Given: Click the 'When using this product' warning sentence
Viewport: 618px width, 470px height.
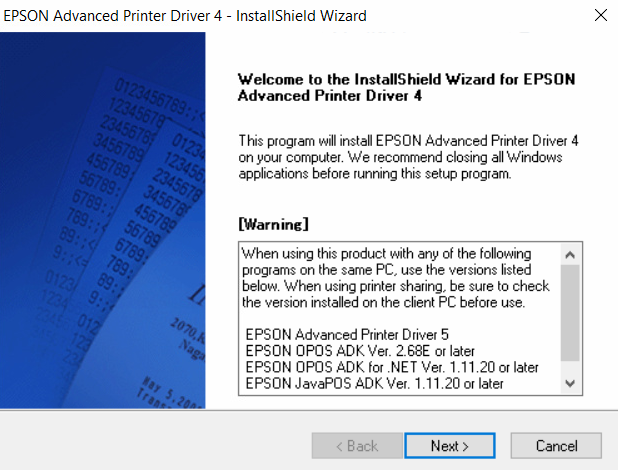Looking at the screenshot, I should click(386, 254).
